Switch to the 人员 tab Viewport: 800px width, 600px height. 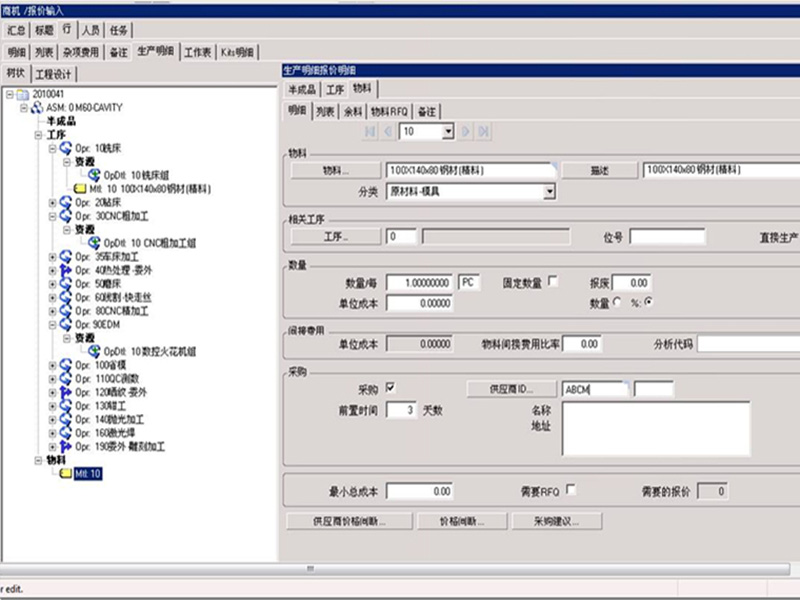coord(91,31)
